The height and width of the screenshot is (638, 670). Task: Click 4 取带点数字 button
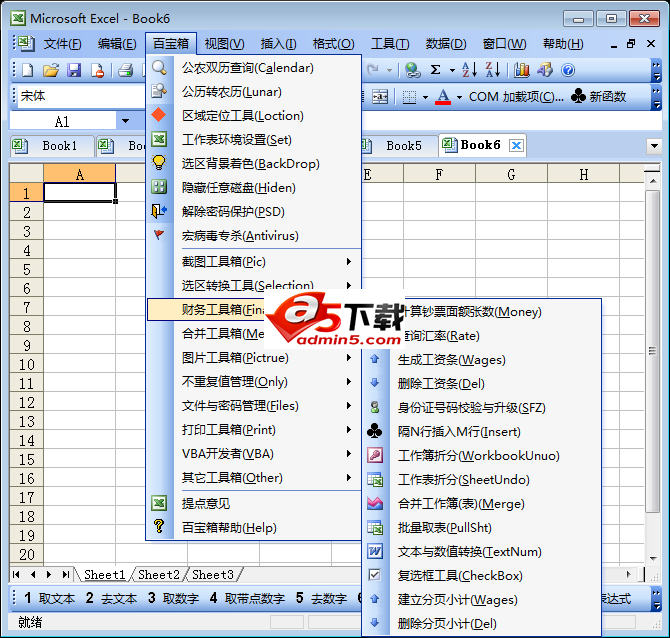click(x=247, y=598)
